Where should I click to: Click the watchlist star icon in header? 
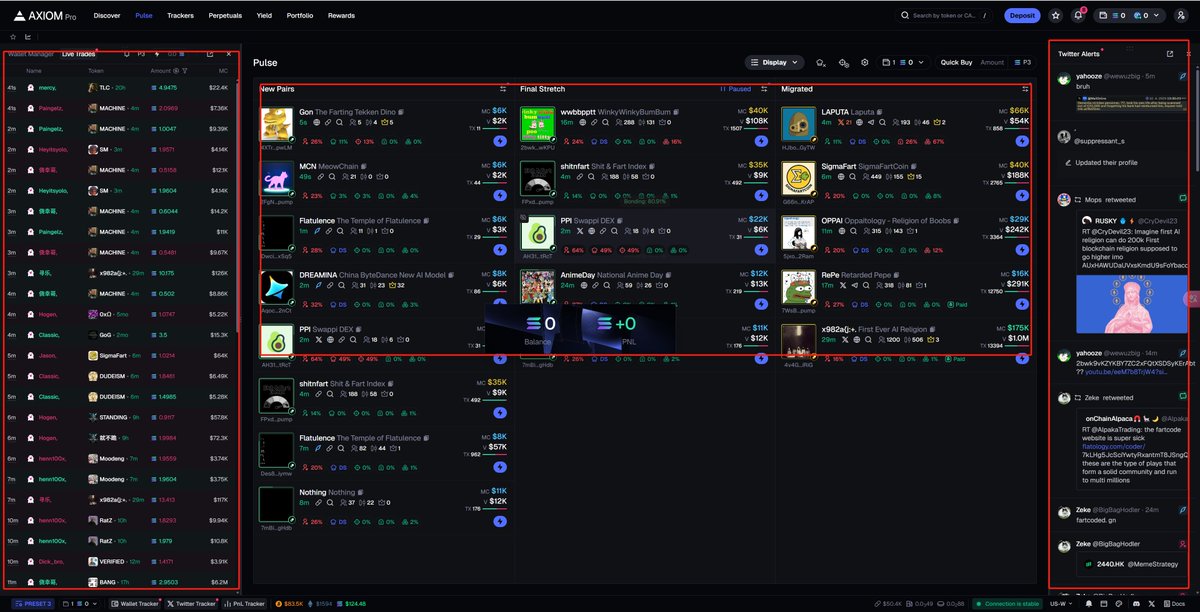tap(1056, 16)
